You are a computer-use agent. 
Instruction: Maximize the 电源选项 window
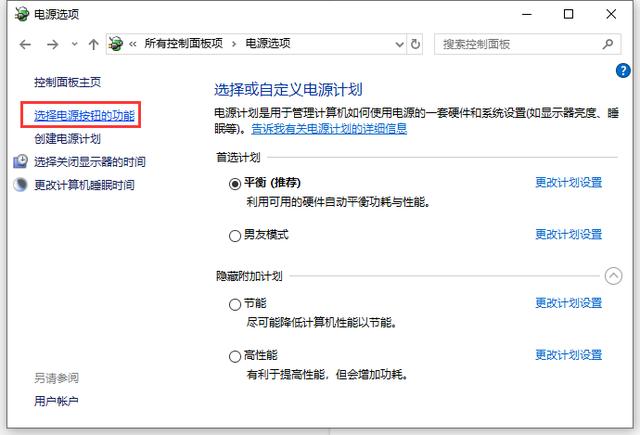[x=568, y=14]
